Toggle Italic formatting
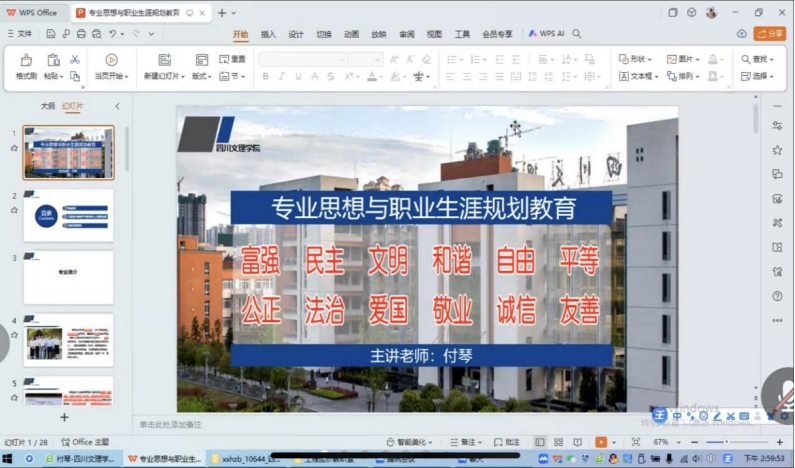 283,76
